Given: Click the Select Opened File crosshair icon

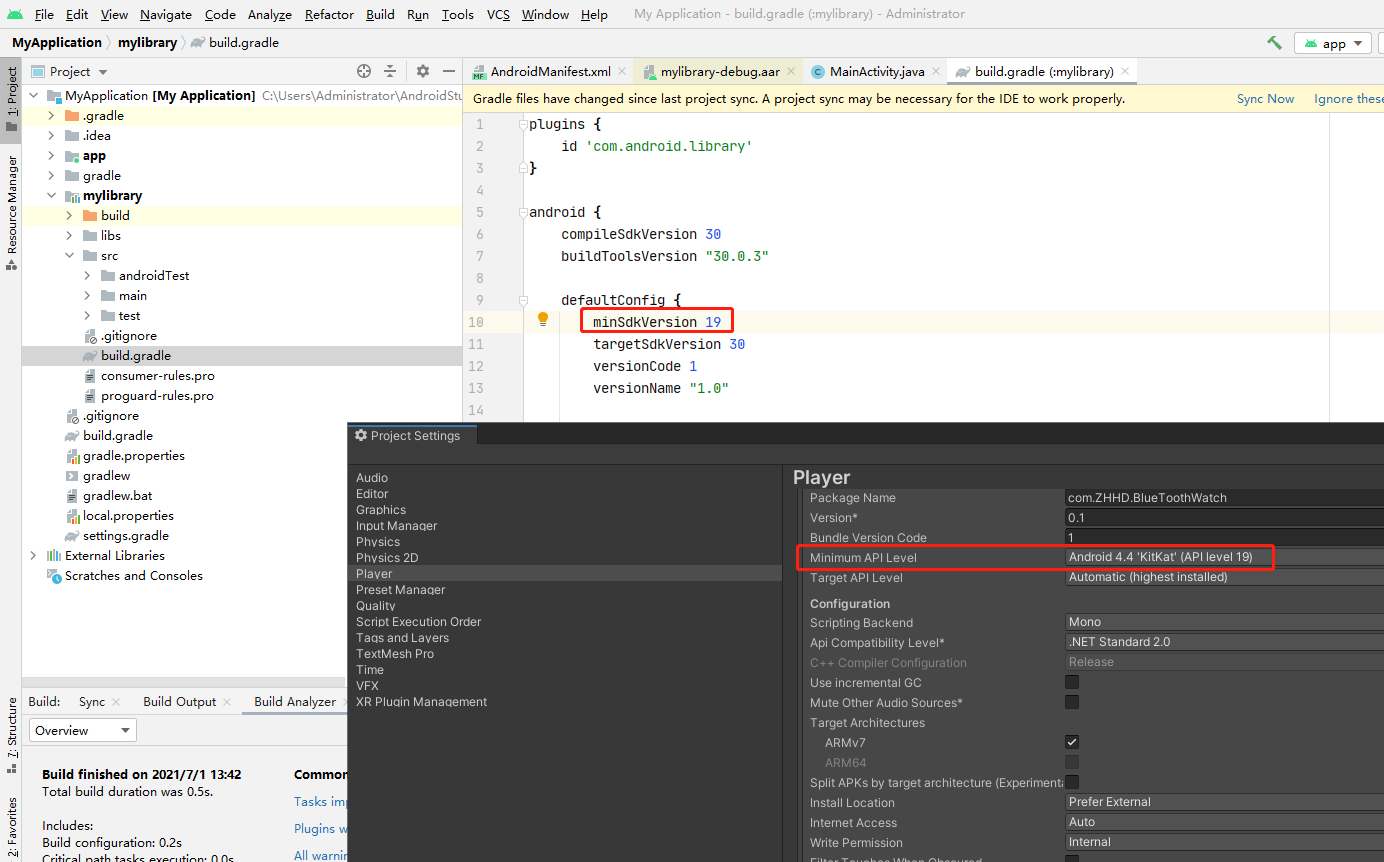Looking at the screenshot, I should [364, 71].
